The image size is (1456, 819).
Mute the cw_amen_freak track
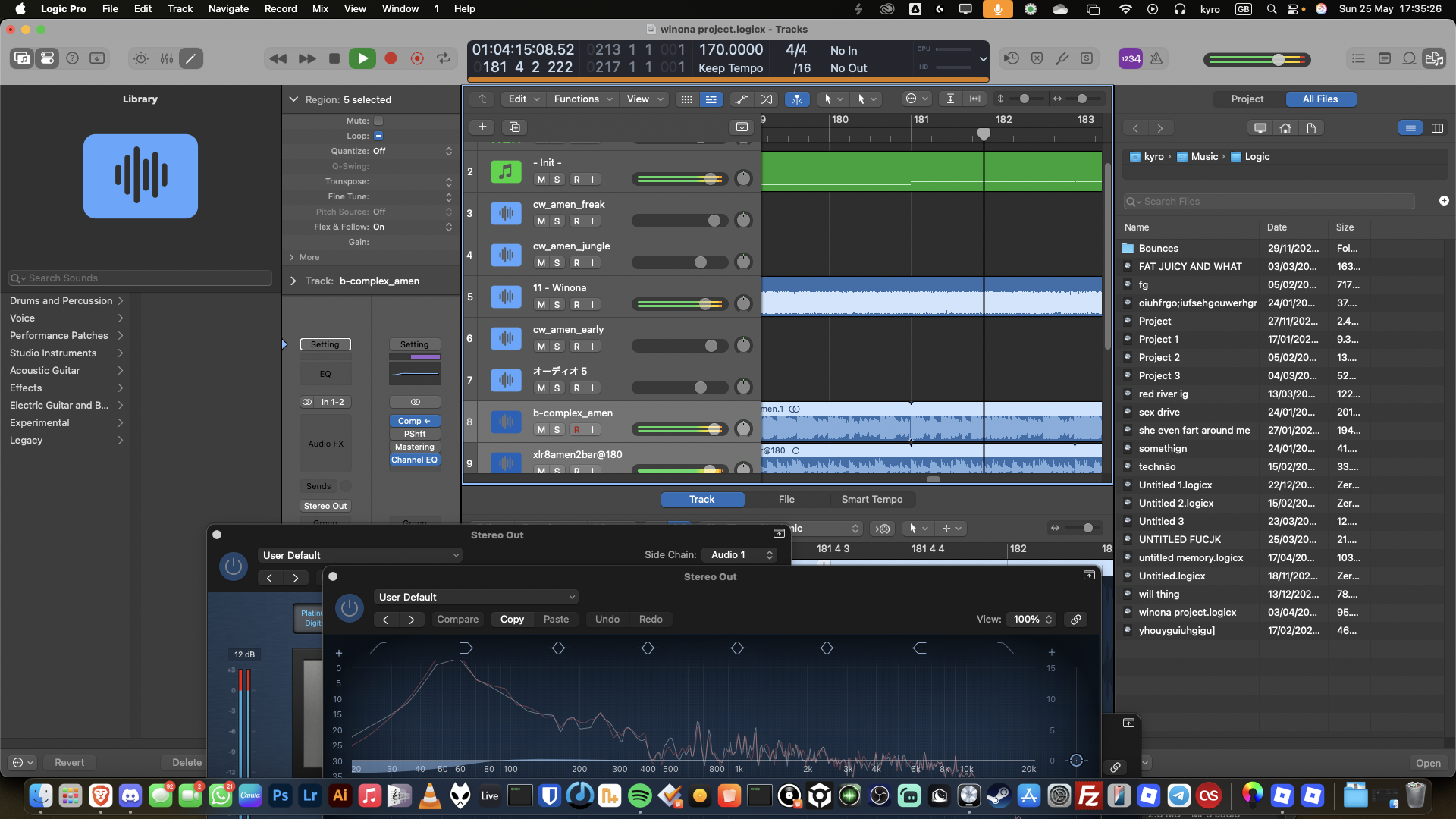pos(541,221)
